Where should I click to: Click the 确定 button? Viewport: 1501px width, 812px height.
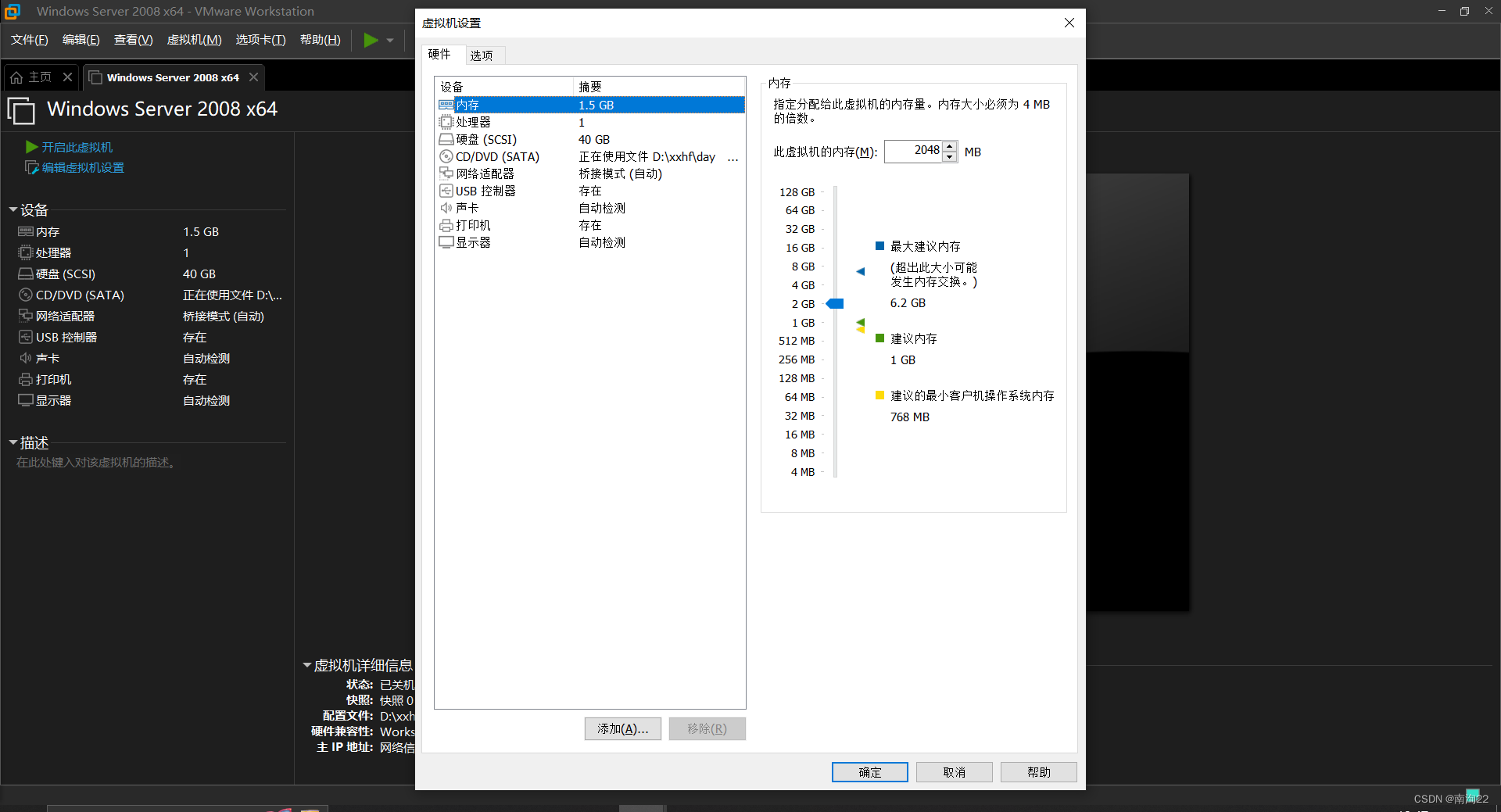tap(870, 772)
